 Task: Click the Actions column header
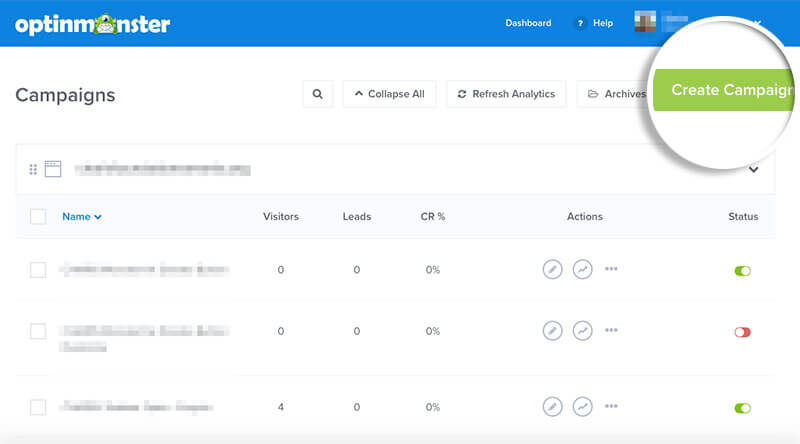(x=585, y=216)
